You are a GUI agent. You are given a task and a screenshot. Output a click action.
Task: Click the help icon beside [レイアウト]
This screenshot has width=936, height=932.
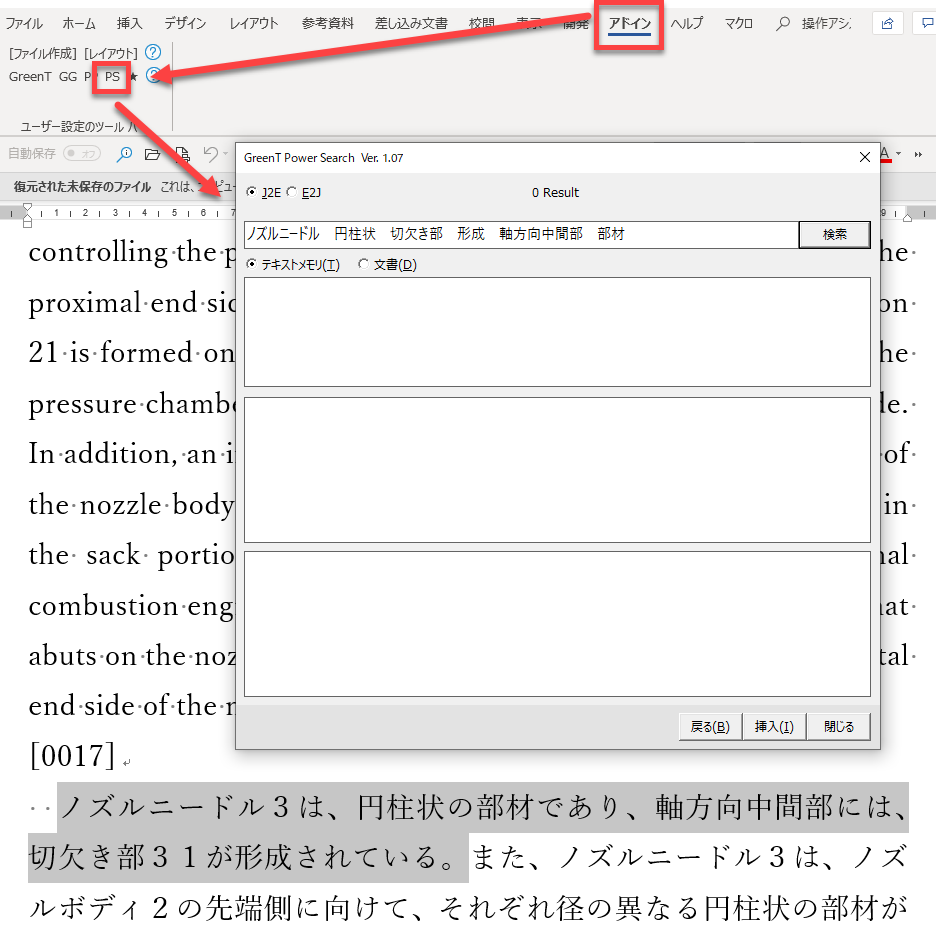click(152, 52)
